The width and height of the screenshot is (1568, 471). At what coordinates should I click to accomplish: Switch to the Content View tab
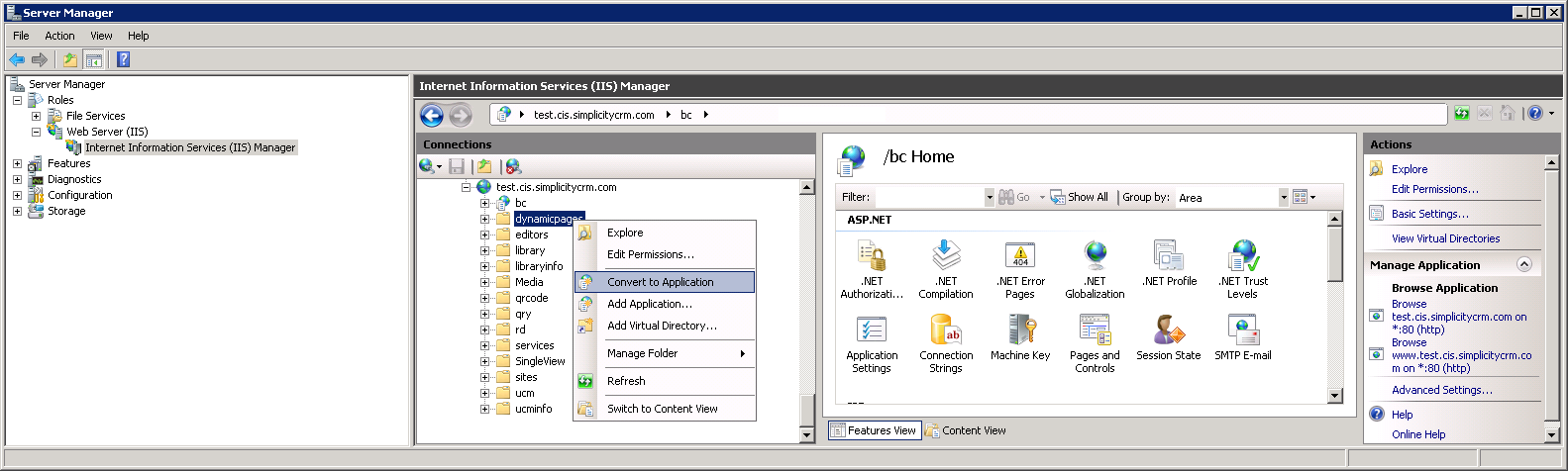click(x=966, y=430)
